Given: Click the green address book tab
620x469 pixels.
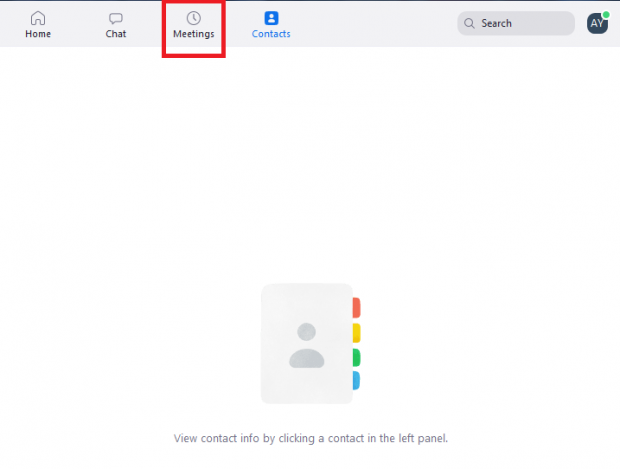Looking at the screenshot, I should coord(356,357).
